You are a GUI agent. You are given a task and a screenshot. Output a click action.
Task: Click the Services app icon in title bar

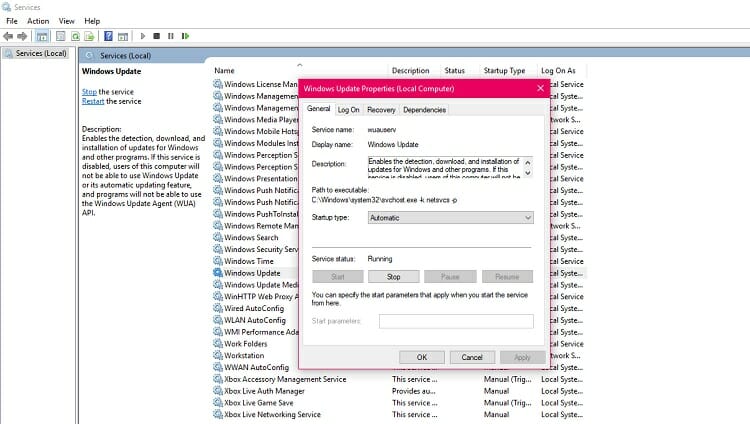(x=6, y=7)
